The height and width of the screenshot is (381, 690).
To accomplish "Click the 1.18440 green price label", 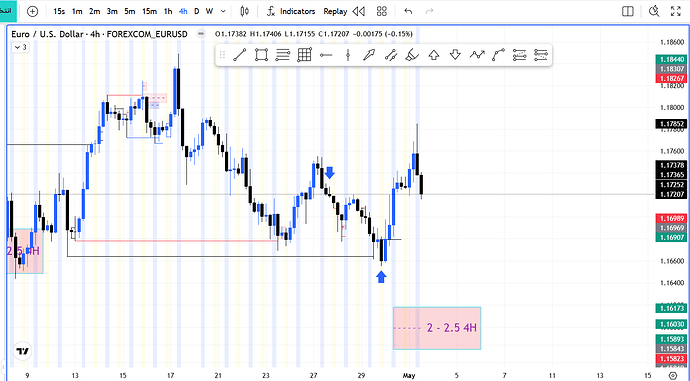I will tap(671, 59).
